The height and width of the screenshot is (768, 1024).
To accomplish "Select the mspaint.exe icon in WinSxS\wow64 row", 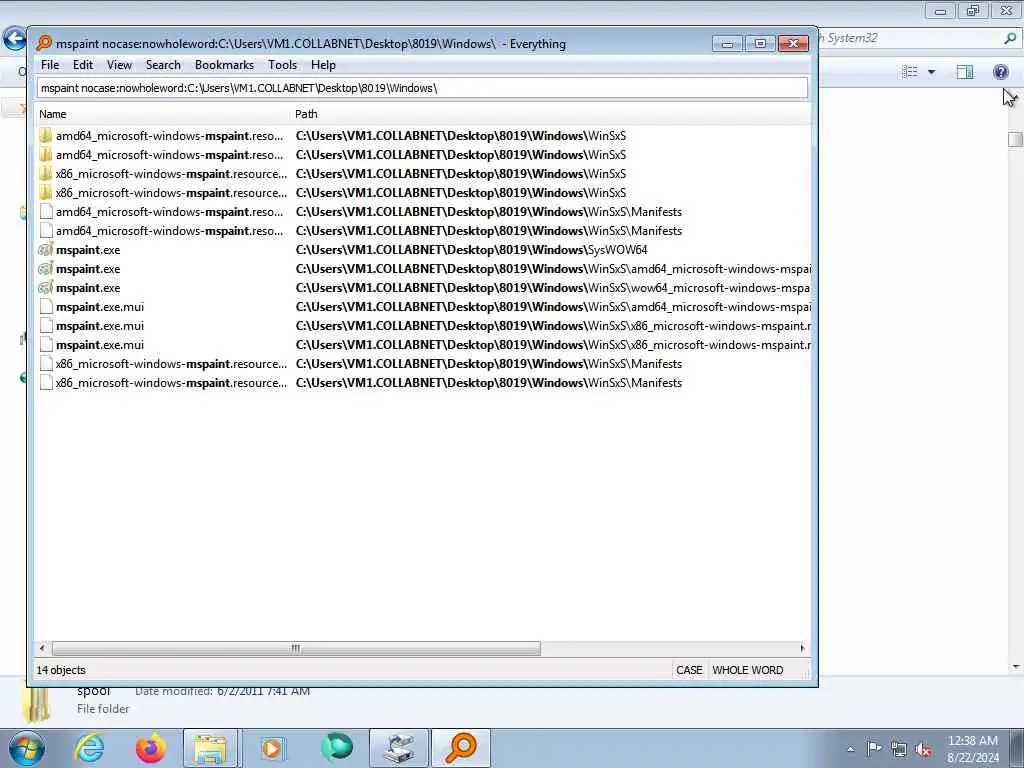I will (46, 287).
